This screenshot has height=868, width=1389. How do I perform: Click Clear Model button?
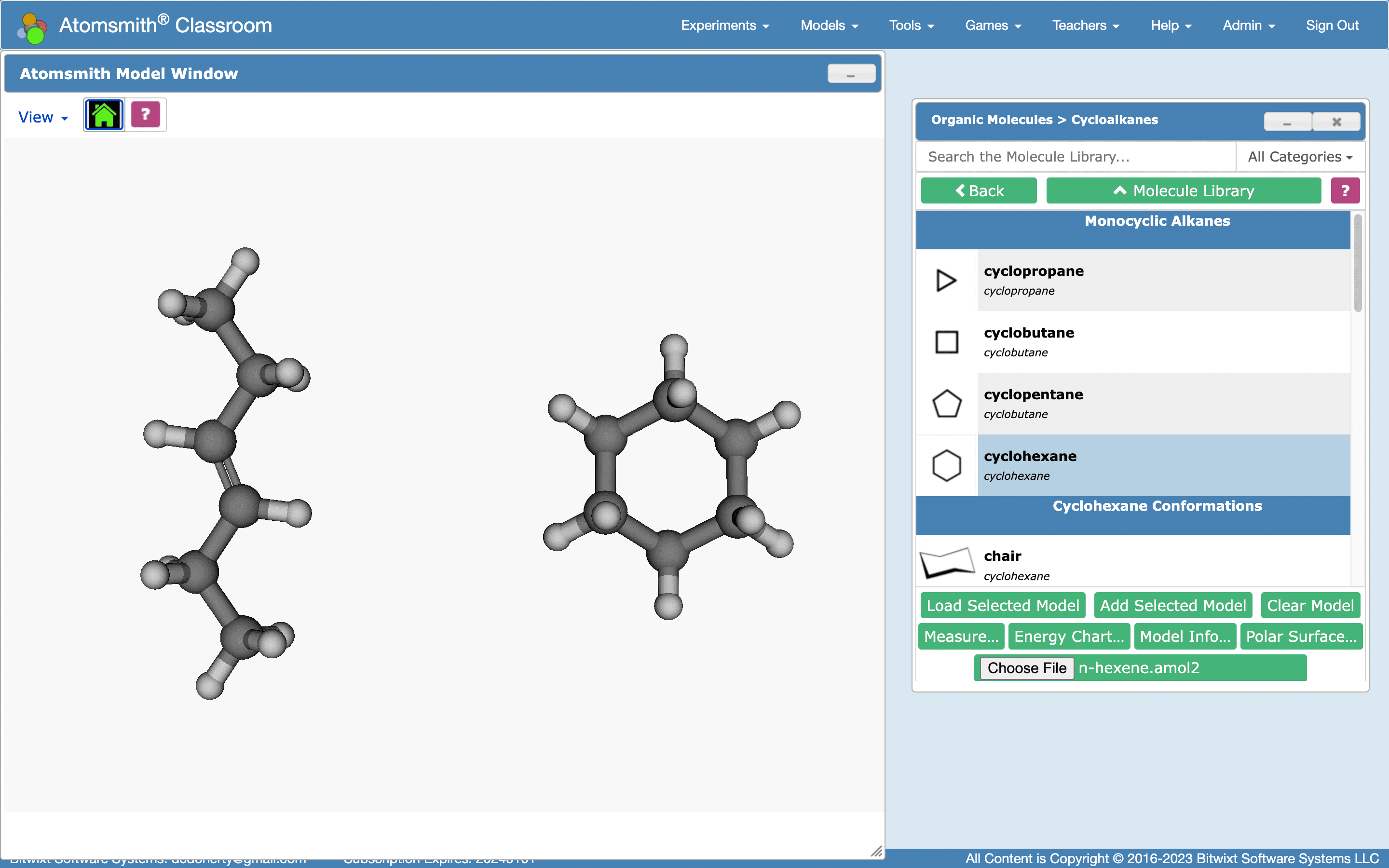pyautogui.click(x=1310, y=606)
